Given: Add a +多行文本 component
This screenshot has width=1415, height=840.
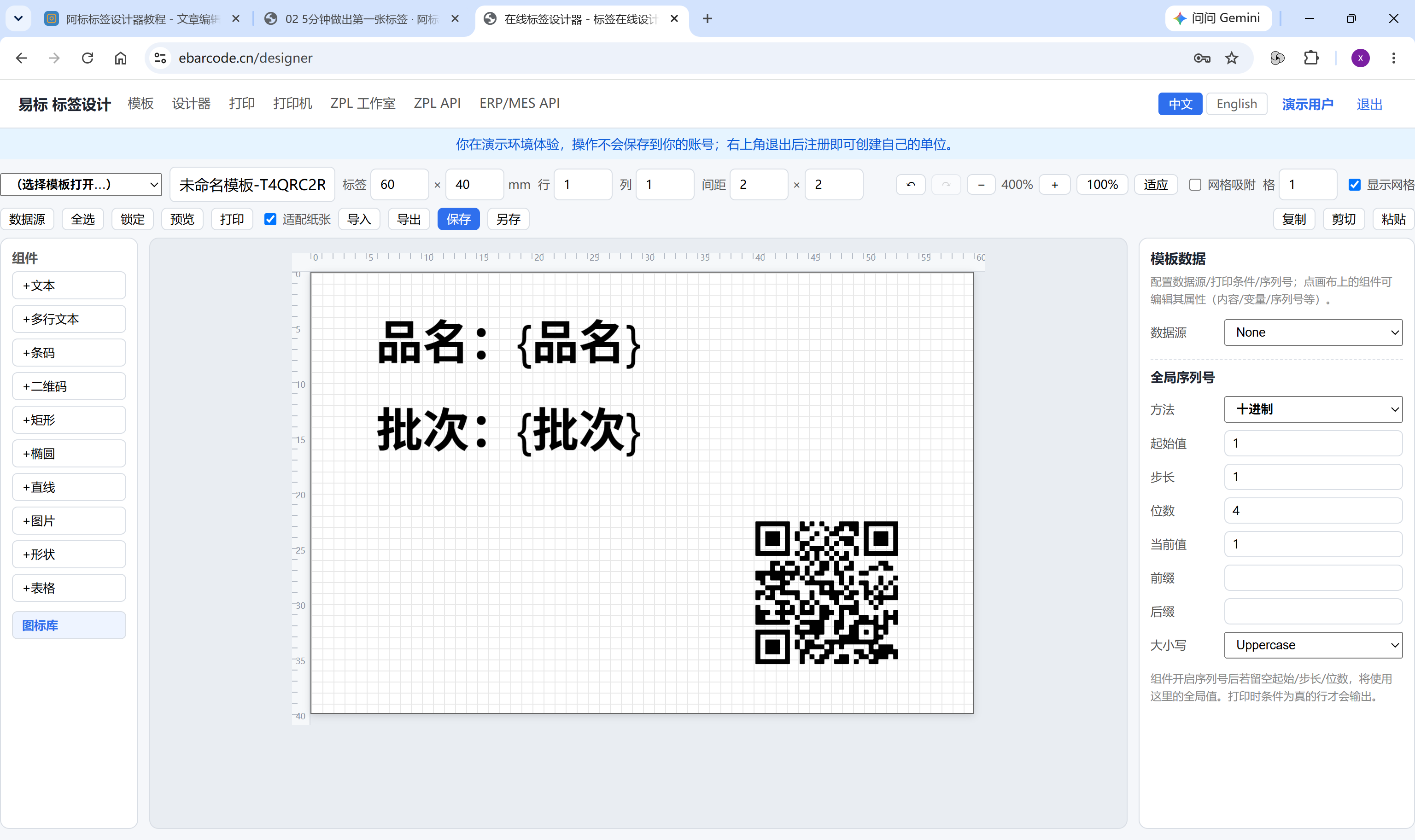Looking at the screenshot, I should (x=69, y=319).
